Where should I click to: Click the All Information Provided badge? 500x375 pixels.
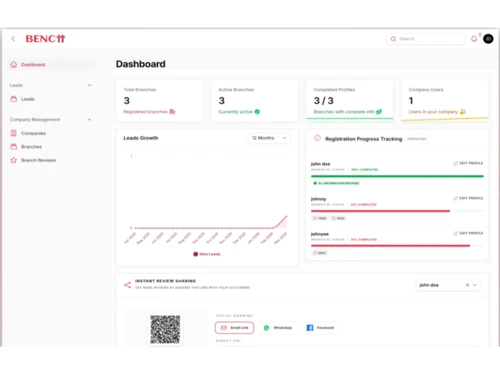[x=336, y=183]
